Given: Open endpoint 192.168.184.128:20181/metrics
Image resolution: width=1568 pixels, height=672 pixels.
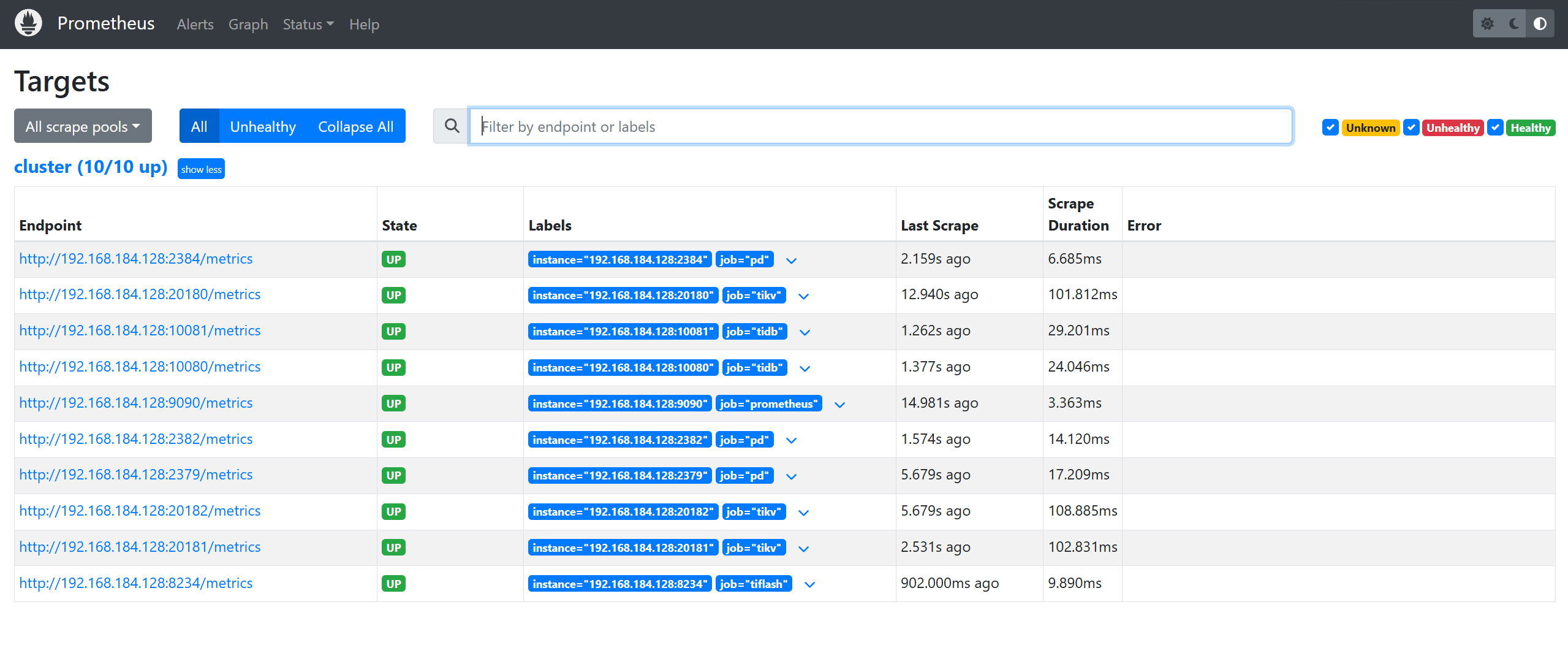Looking at the screenshot, I should point(140,546).
